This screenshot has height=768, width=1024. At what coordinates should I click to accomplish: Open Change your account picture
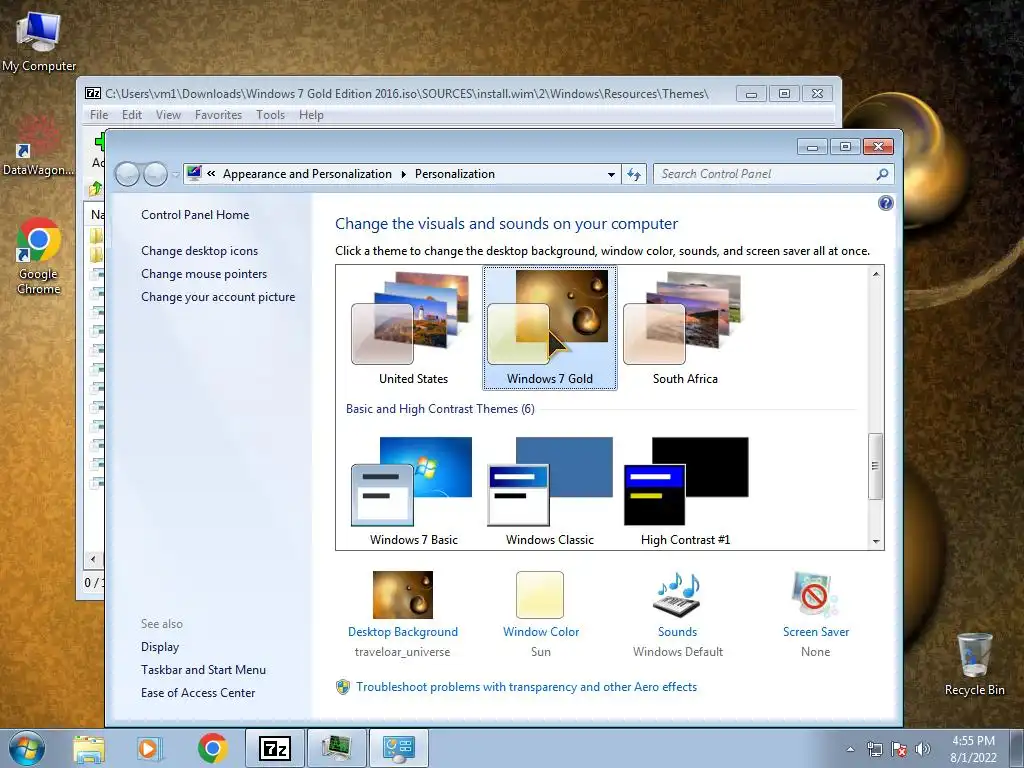(x=218, y=296)
